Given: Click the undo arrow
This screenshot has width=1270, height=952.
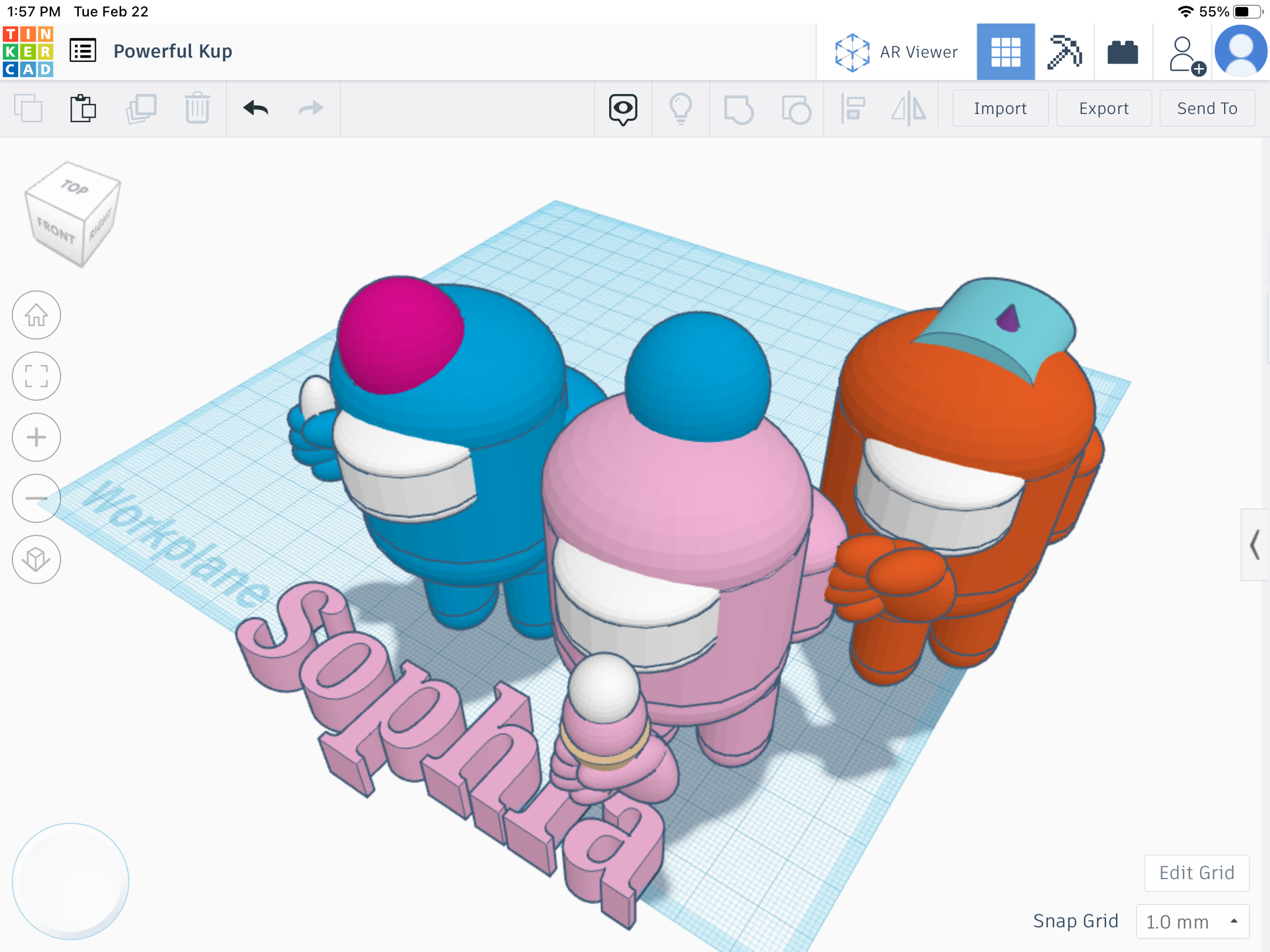Looking at the screenshot, I should [x=256, y=108].
